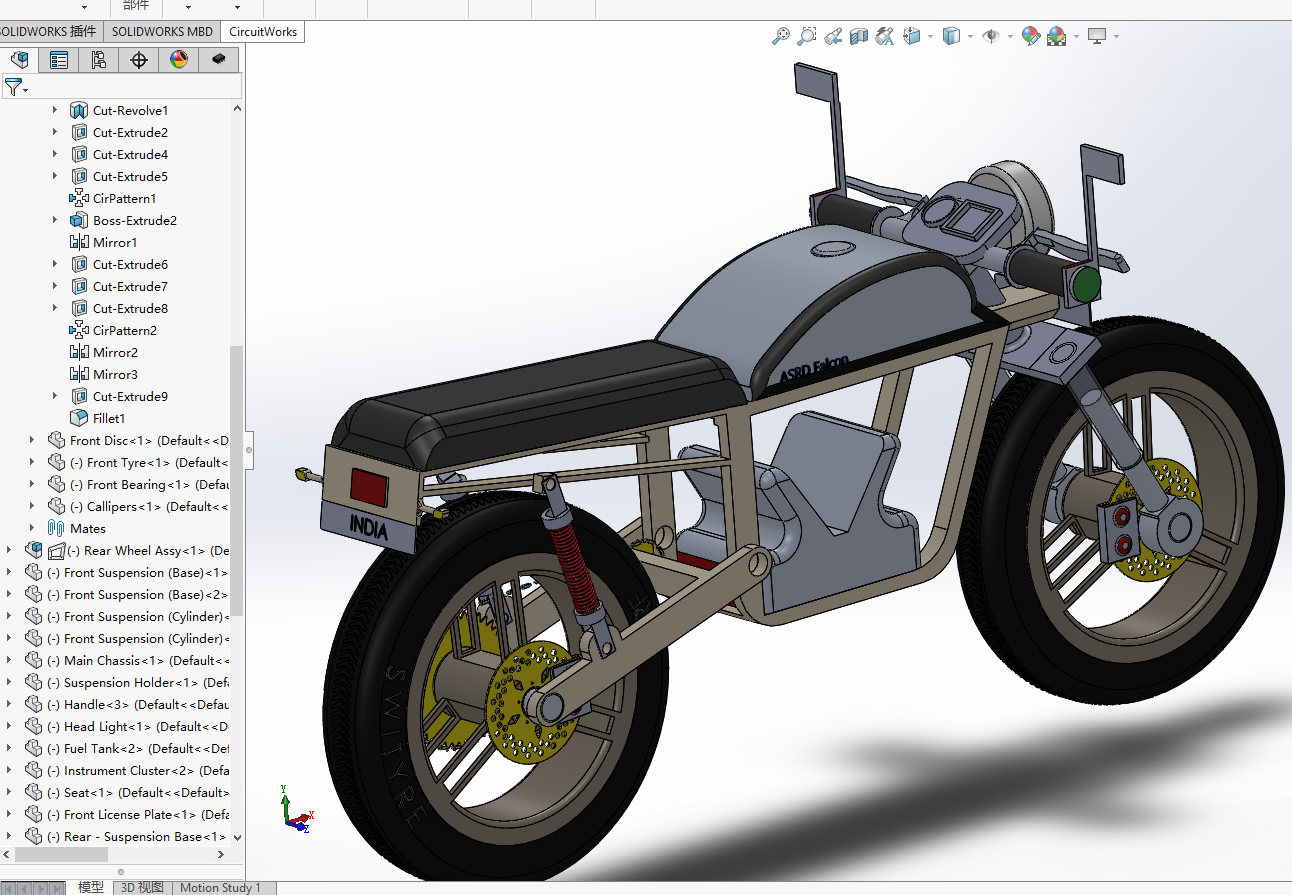Image resolution: width=1292 pixels, height=895 pixels.
Task: Click the tree's vertical scrollbar thumb
Action: click(x=236, y=481)
